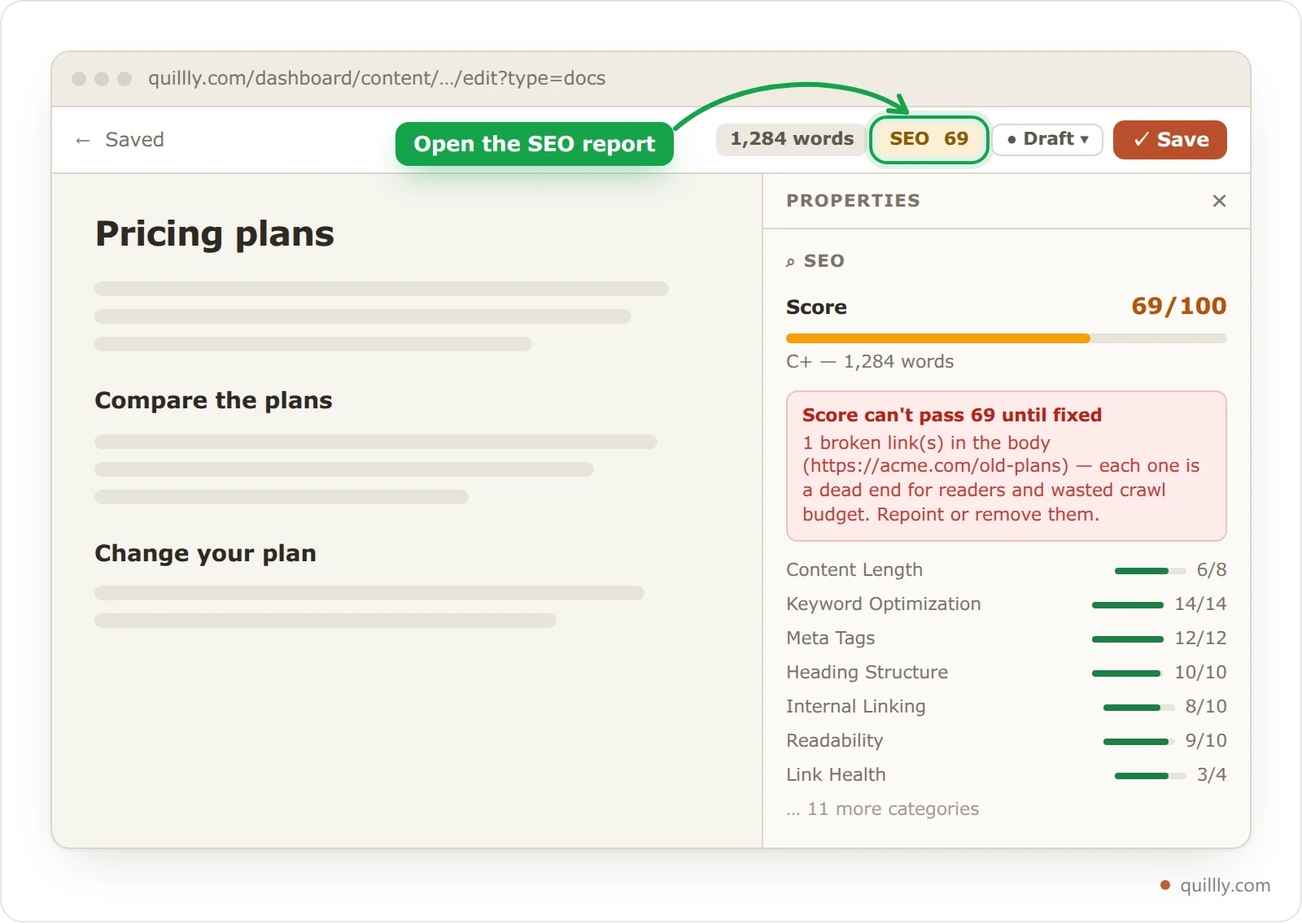Select the Content Length category row
Image resolution: width=1302 pixels, height=924 pixels.
1006,570
